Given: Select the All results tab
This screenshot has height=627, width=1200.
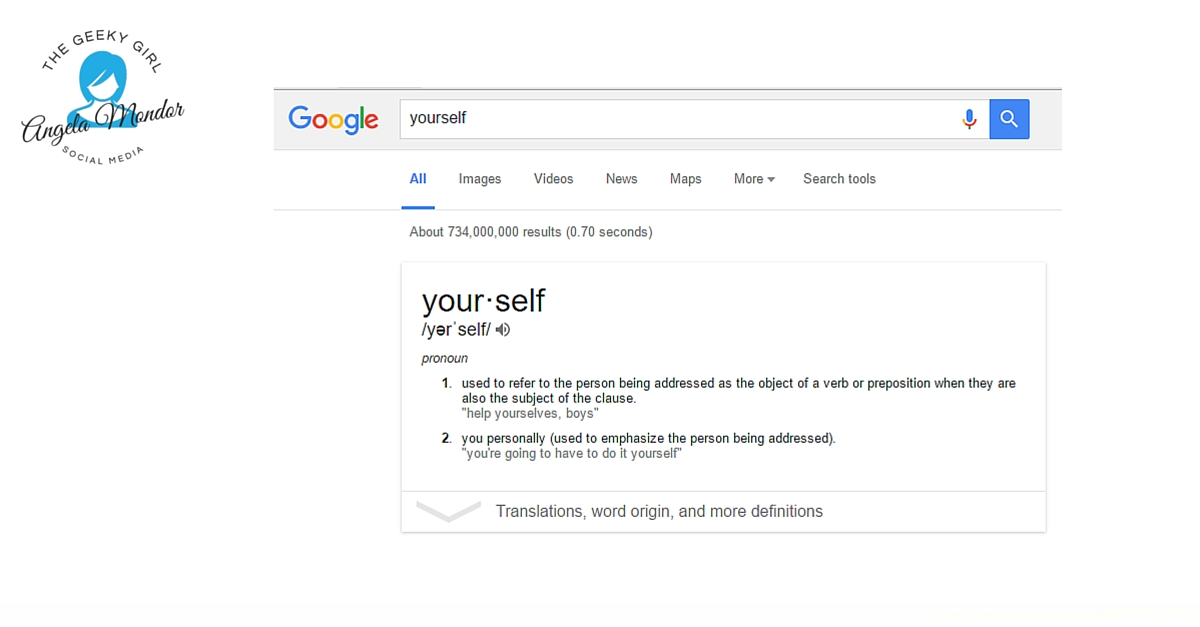Looking at the screenshot, I should click(418, 179).
